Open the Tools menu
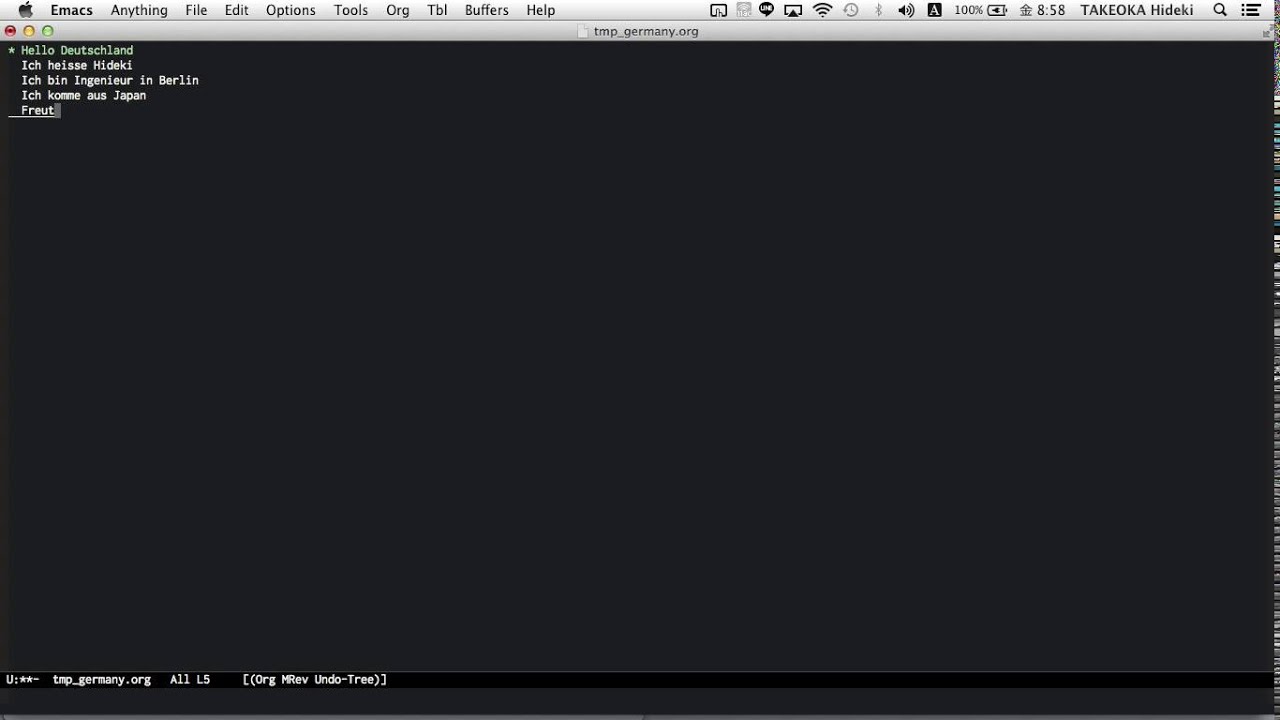The height and width of the screenshot is (720, 1280). pyautogui.click(x=351, y=10)
